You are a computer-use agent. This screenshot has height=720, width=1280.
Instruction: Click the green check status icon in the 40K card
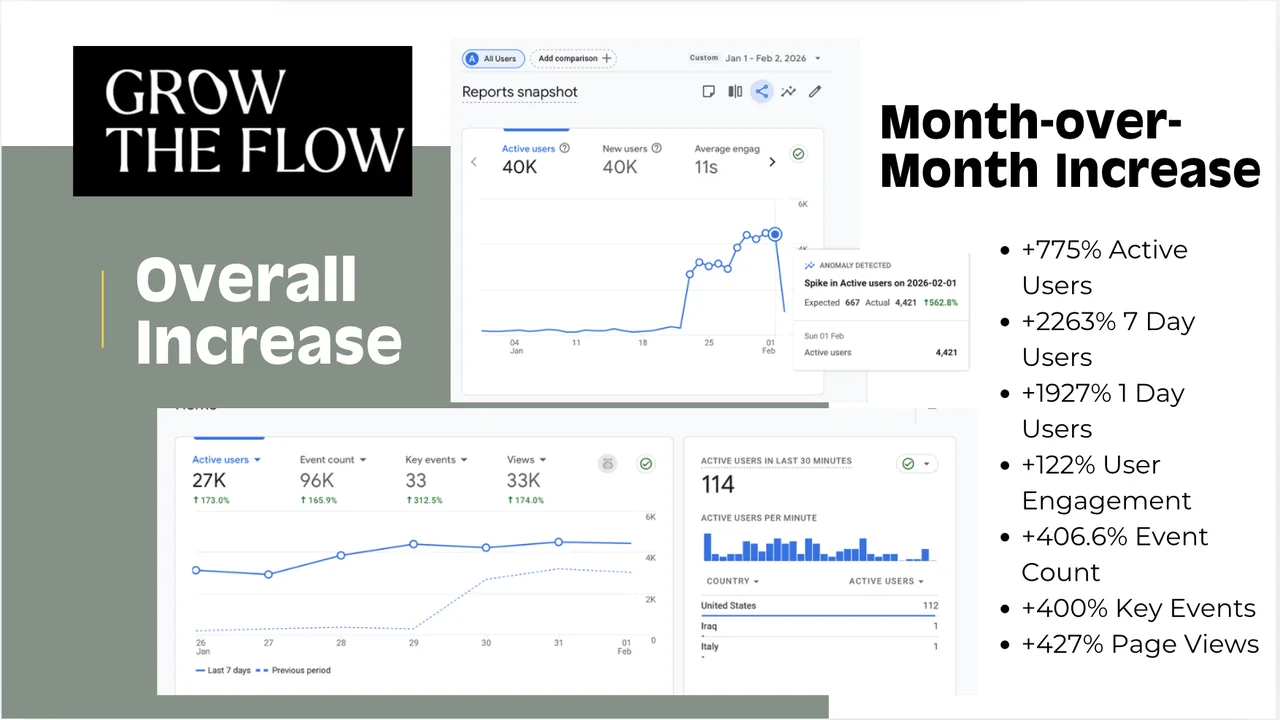(x=798, y=154)
